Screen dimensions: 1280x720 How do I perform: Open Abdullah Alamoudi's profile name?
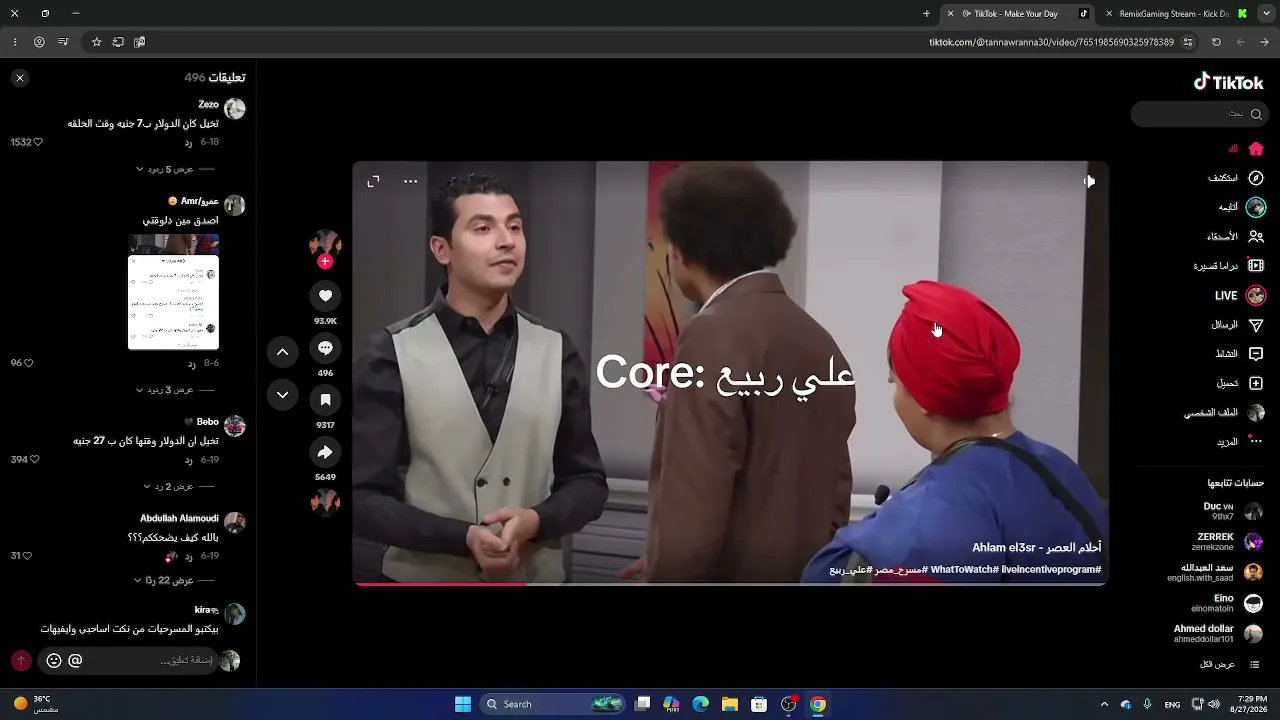[x=179, y=518]
